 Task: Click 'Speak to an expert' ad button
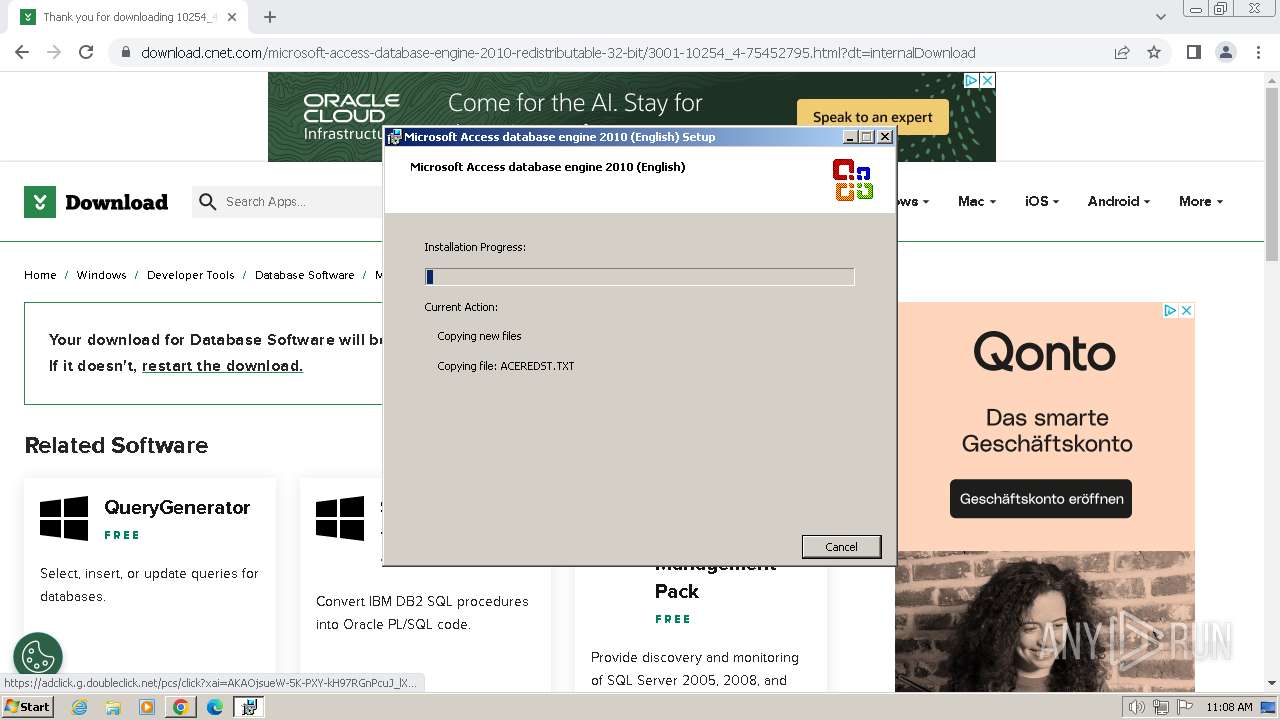click(872, 117)
